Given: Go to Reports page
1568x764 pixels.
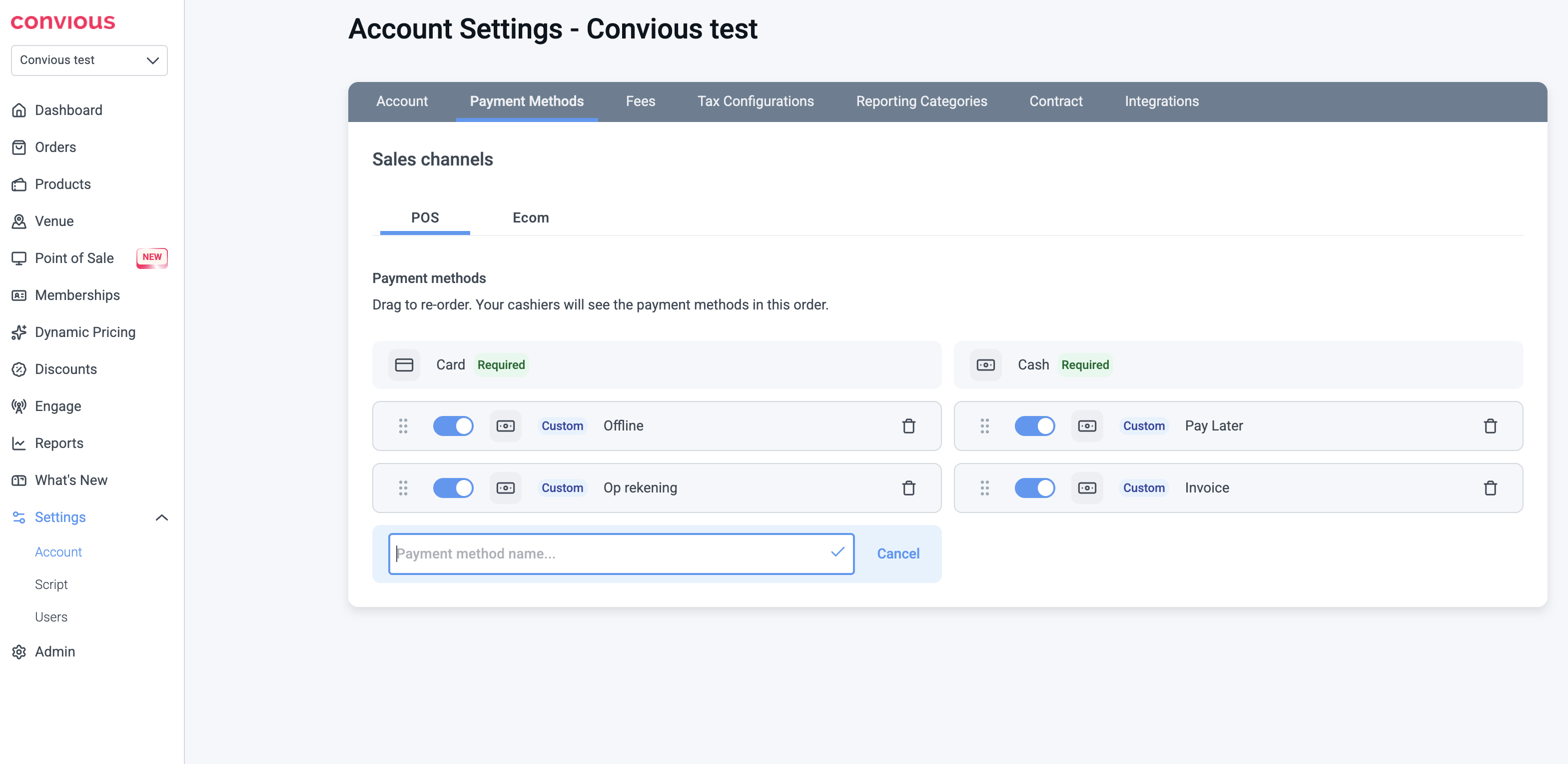Looking at the screenshot, I should (59, 443).
